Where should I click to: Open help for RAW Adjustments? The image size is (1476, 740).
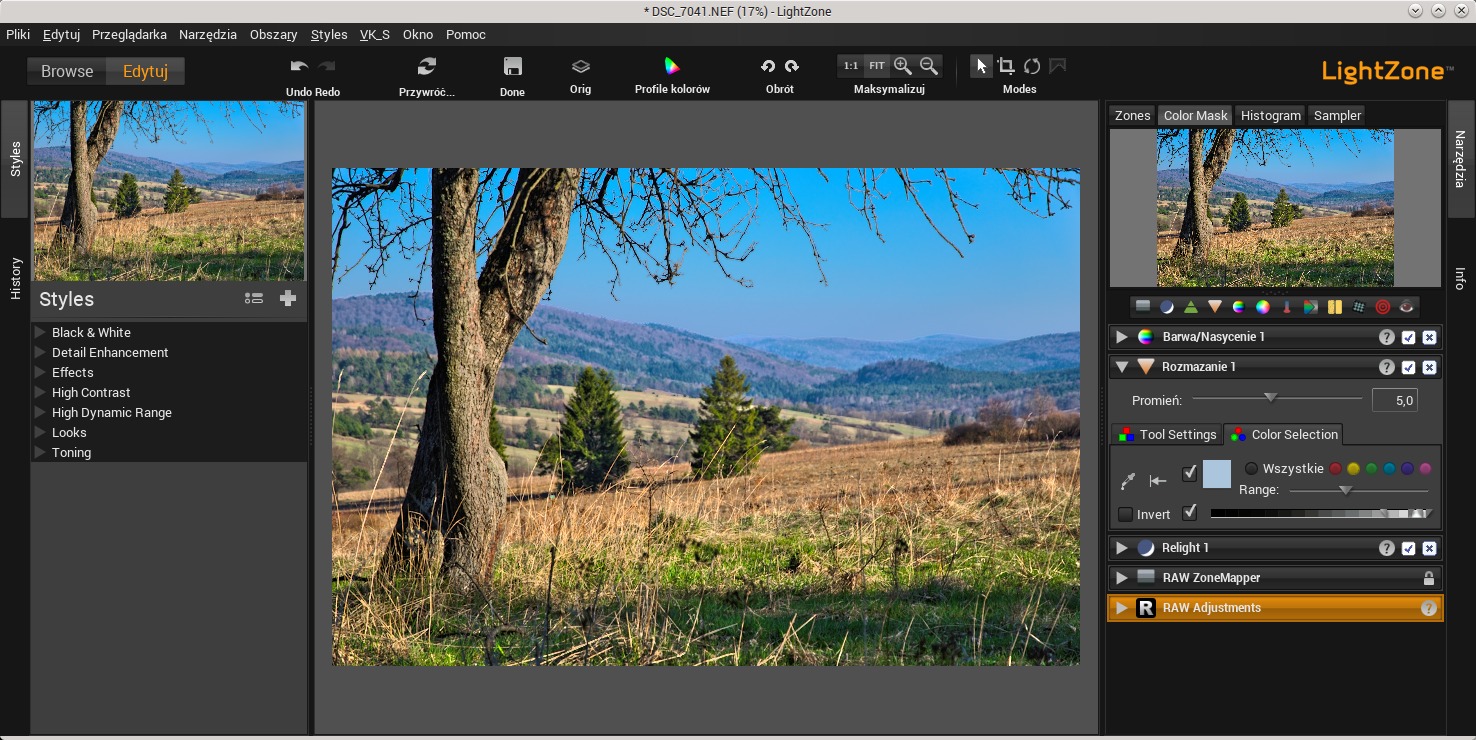(1429, 608)
